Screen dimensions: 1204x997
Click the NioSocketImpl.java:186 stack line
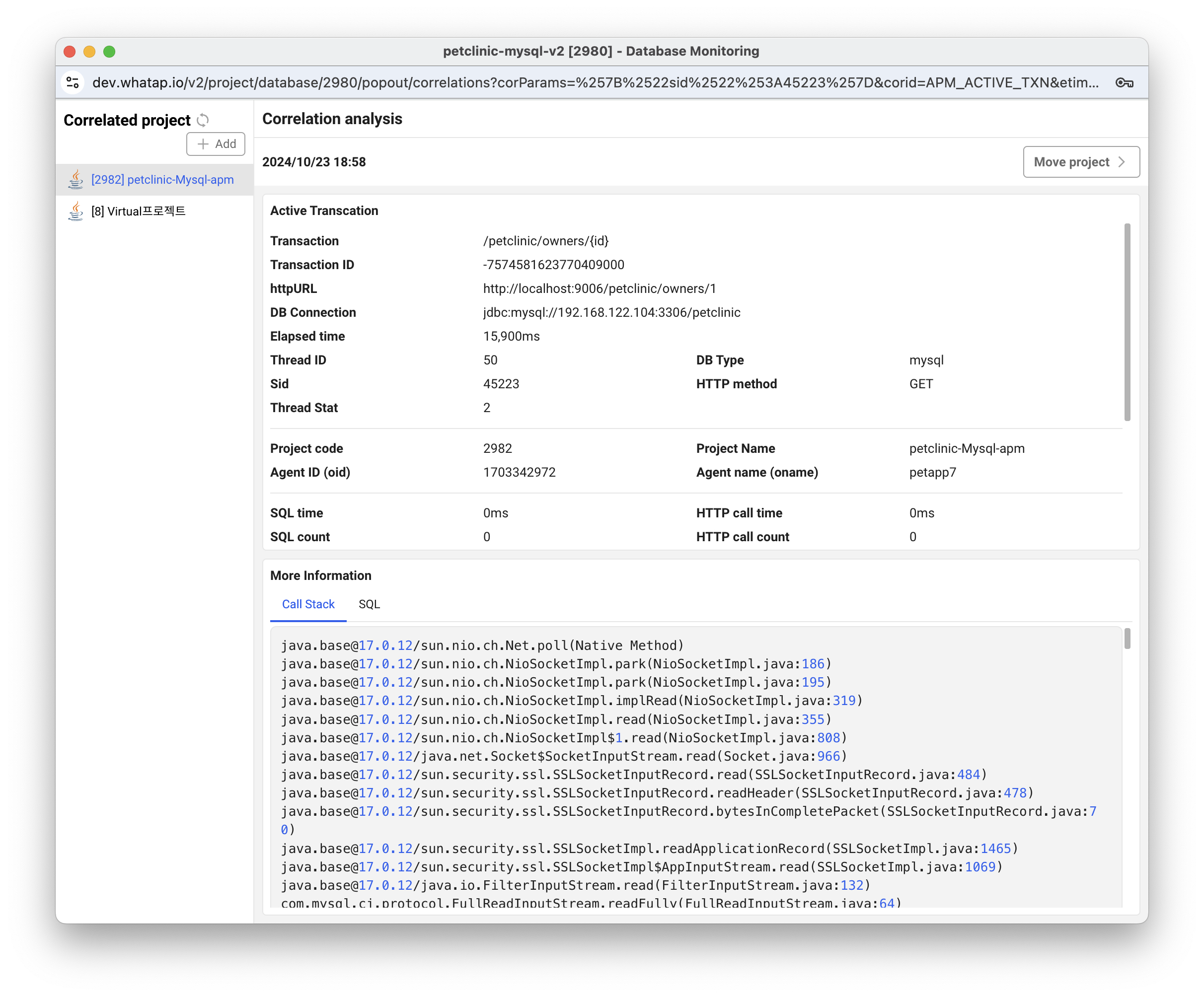tap(556, 663)
